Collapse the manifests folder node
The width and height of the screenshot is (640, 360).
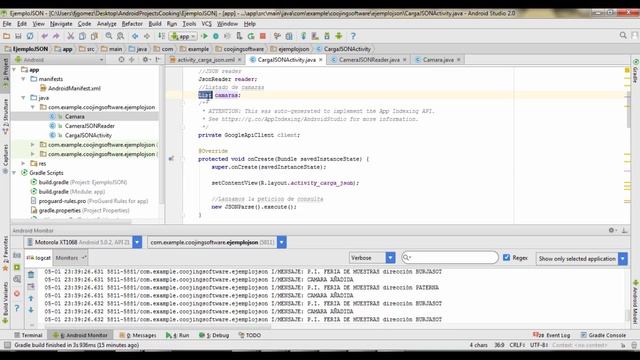[x=24, y=79]
